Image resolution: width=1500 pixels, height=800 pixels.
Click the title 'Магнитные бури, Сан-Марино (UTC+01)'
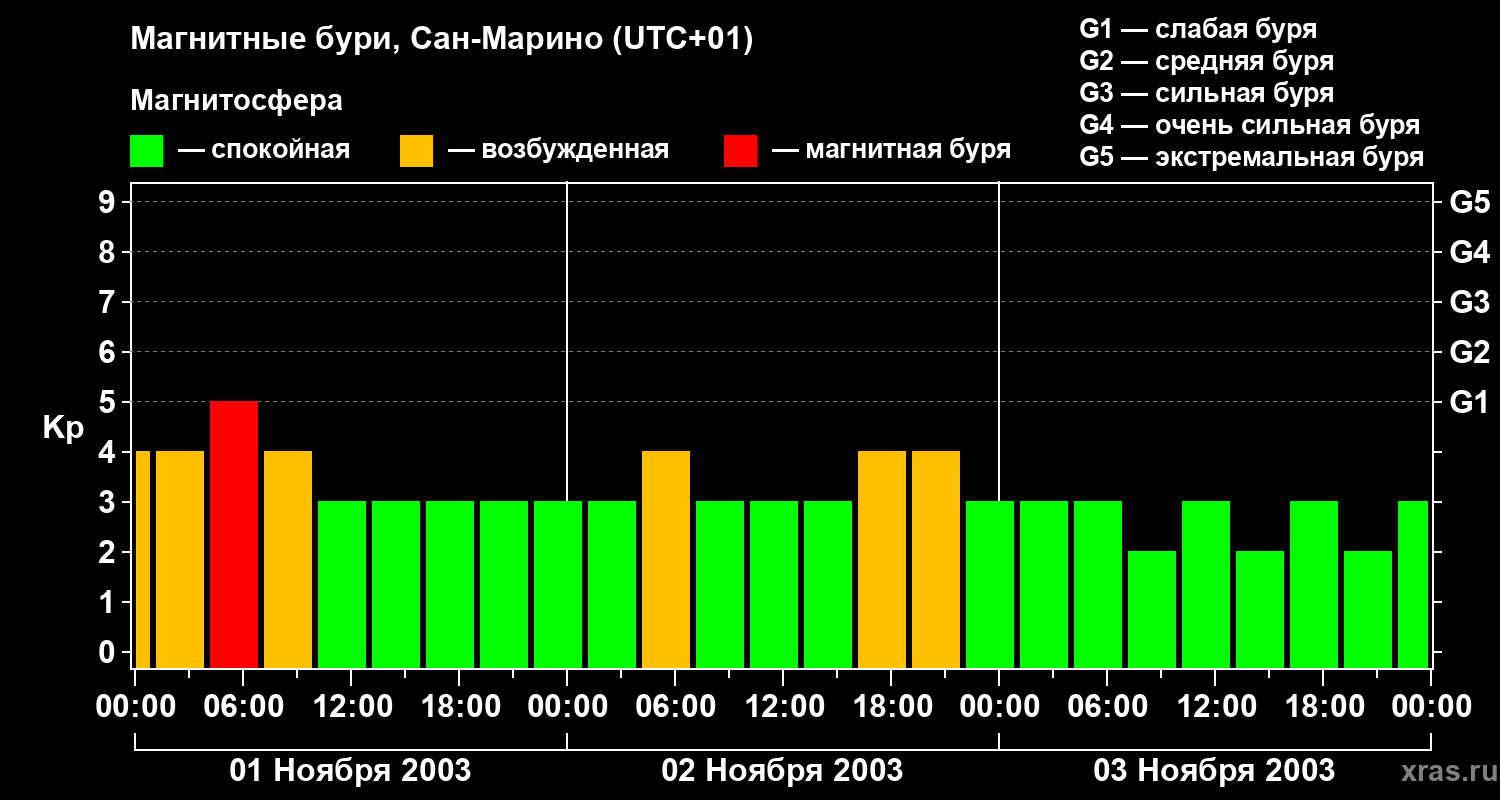point(441,40)
